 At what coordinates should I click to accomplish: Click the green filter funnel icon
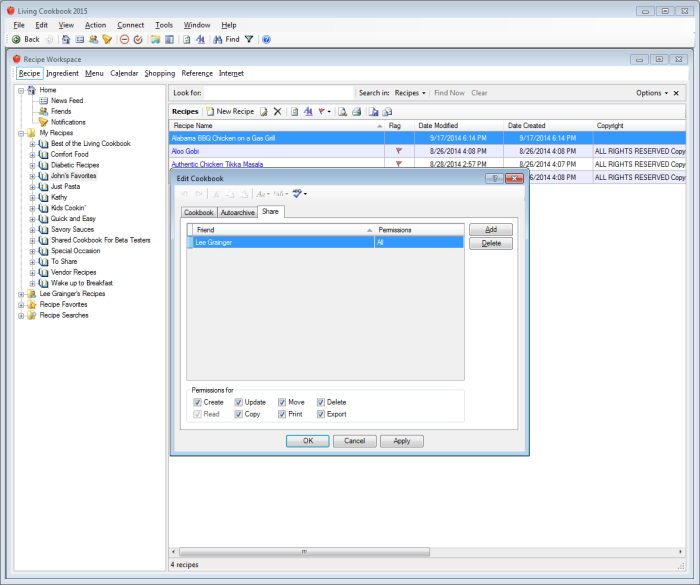point(249,39)
